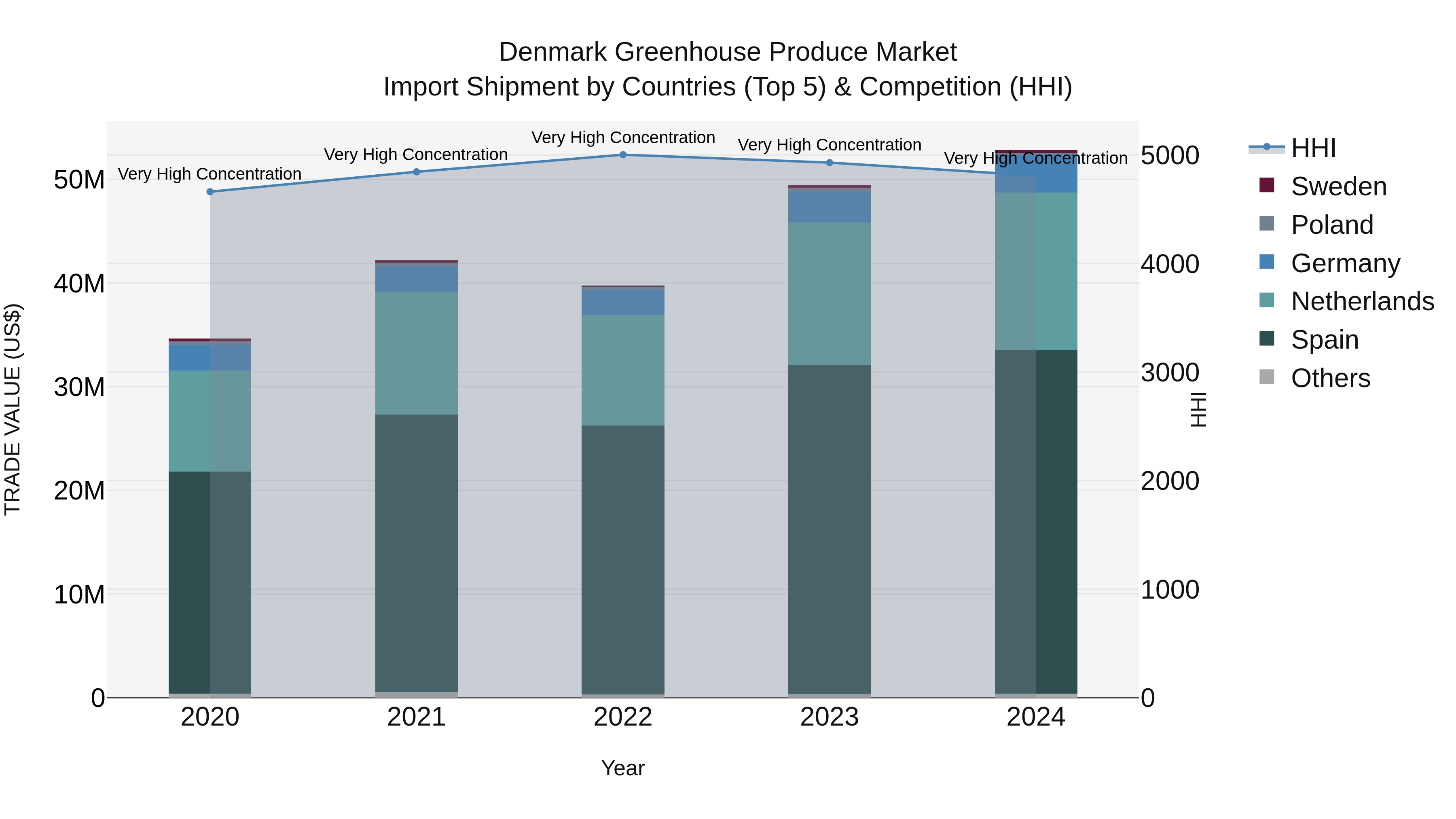Image resolution: width=1456 pixels, height=819 pixels.
Task: Click the 2023 x-axis label
Action: (x=830, y=717)
